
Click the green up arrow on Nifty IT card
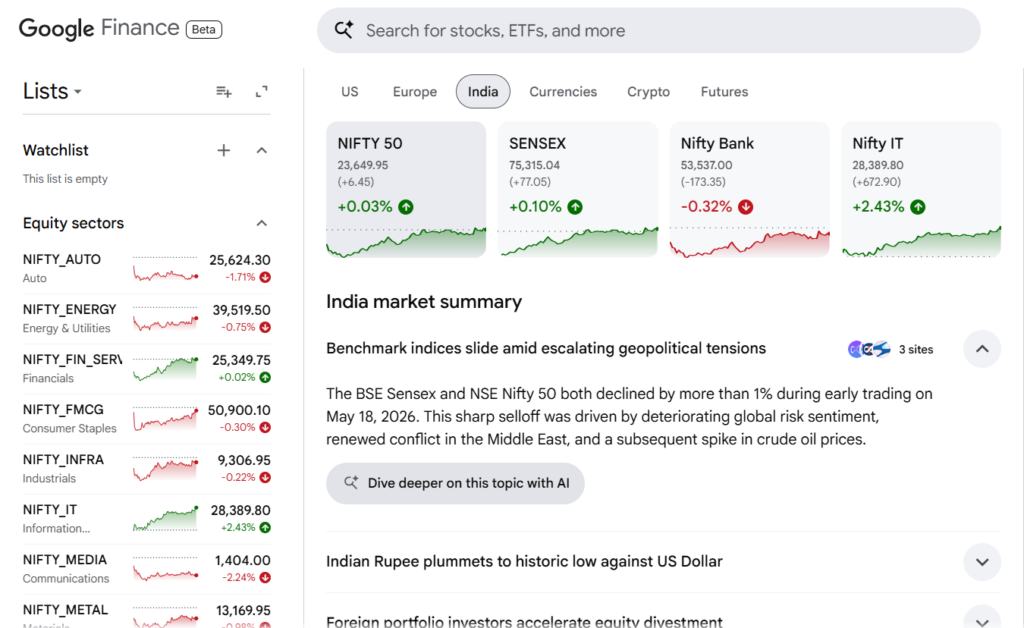[x=918, y=207]
